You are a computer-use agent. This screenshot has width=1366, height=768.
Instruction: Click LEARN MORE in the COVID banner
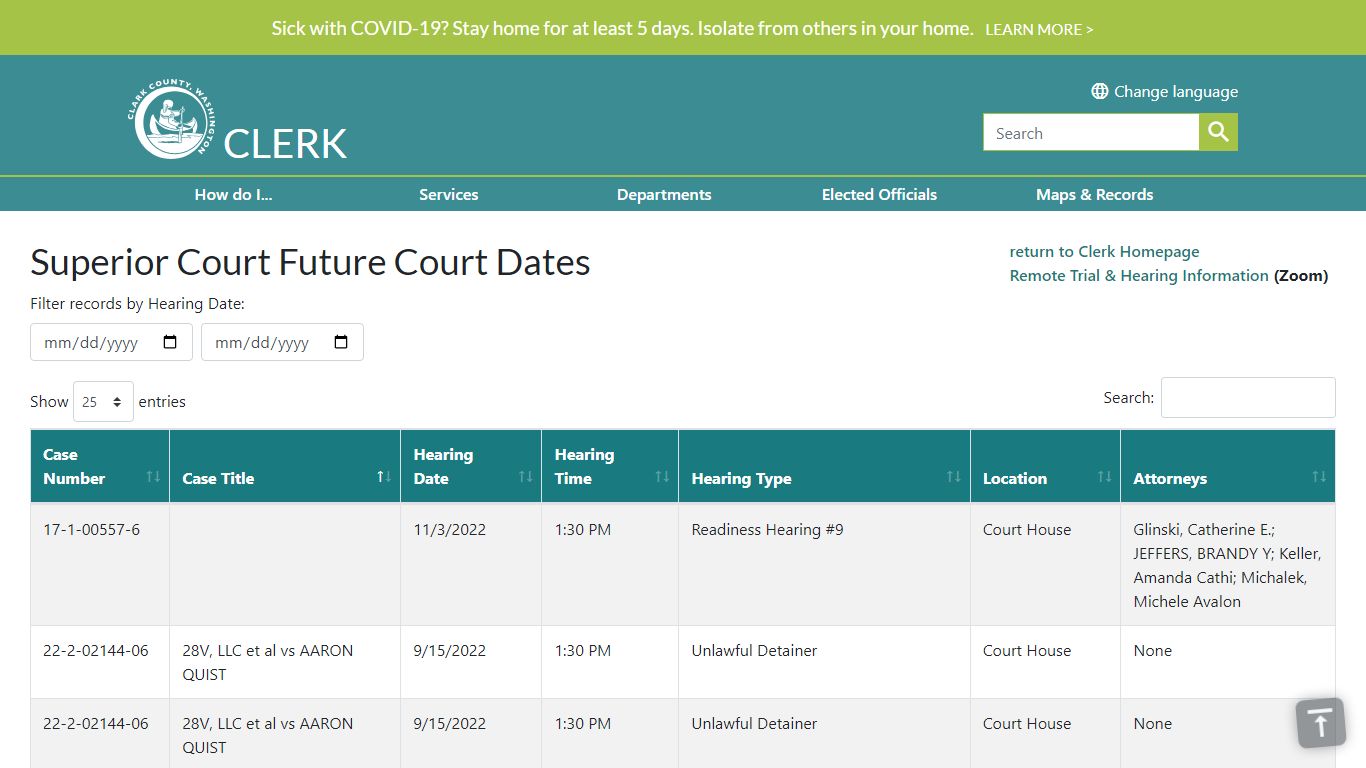(x=1039, y=29)
